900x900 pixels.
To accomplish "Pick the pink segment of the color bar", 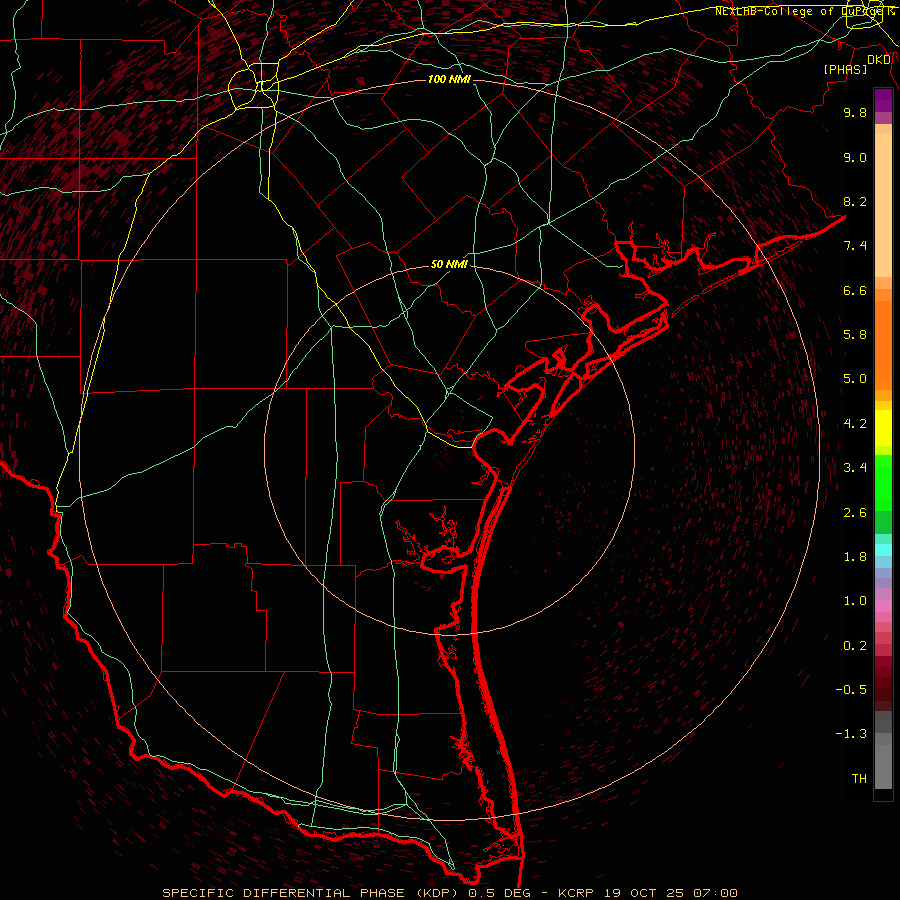I will [x=883, y=606].
